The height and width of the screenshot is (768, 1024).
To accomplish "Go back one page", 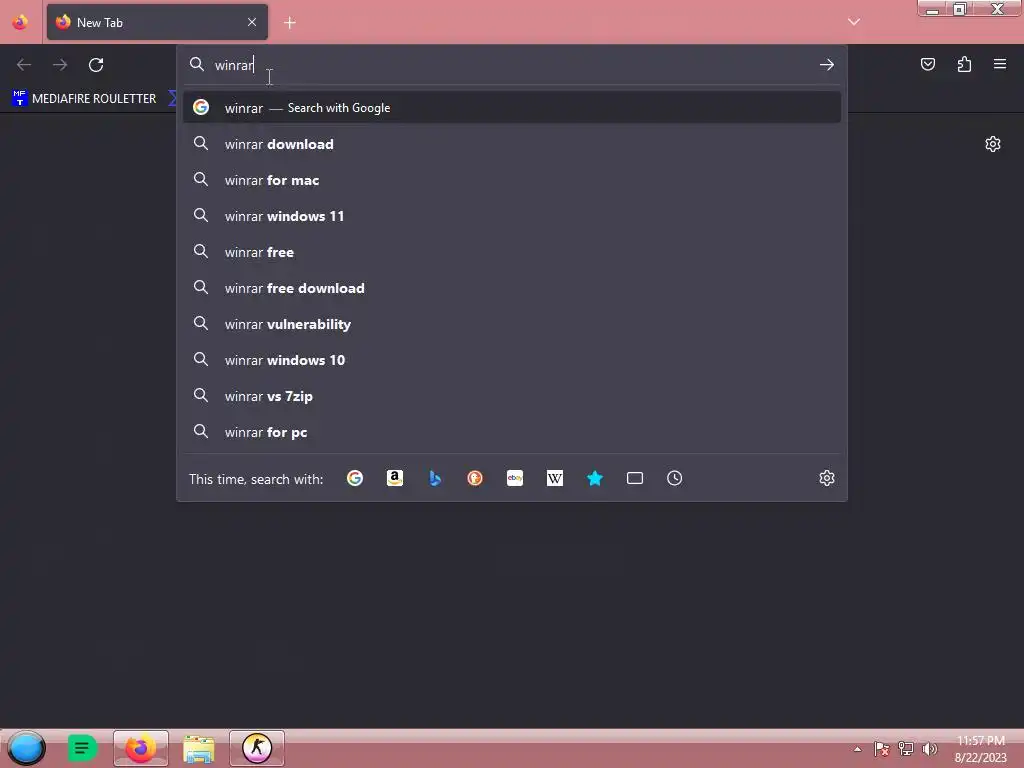I will coord(24,65).
